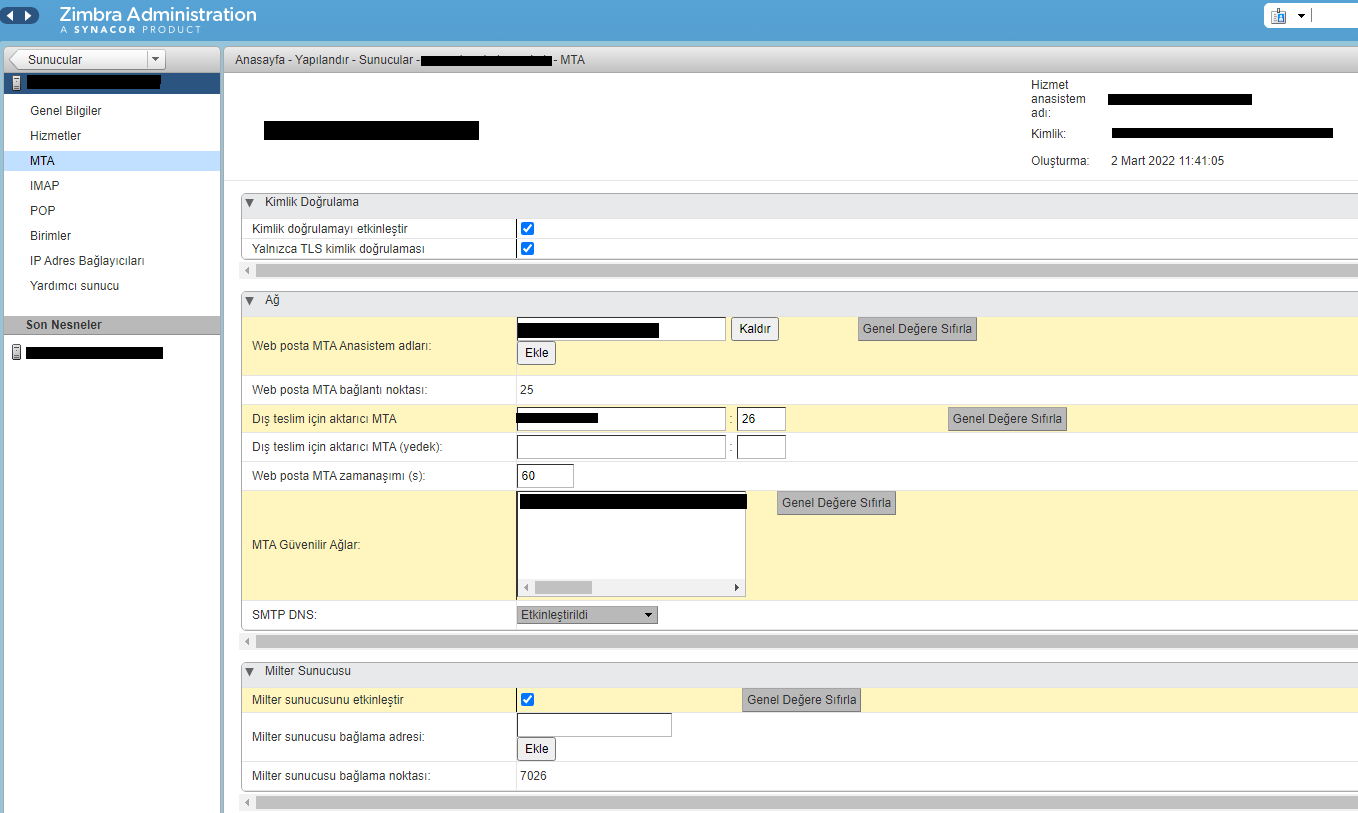
Task: Open the SMTP DNS Etkinleştirildi dropdown
Action: click(x=587, y=615)
